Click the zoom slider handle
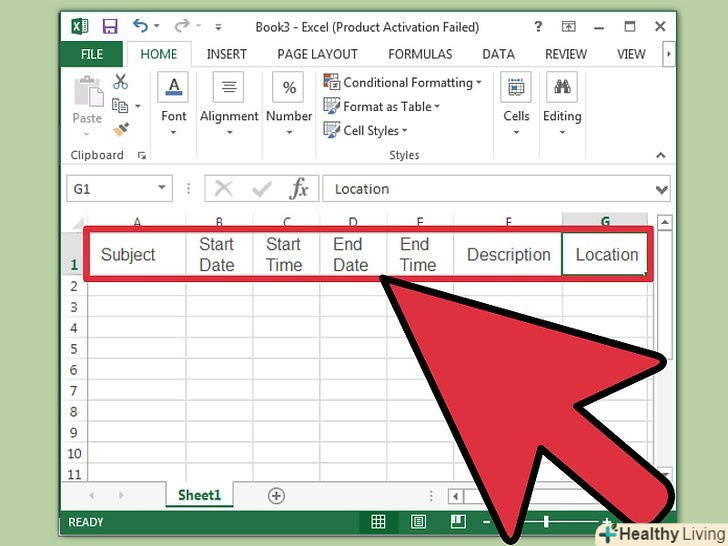 pyautogui.click(x=546, y=521)
